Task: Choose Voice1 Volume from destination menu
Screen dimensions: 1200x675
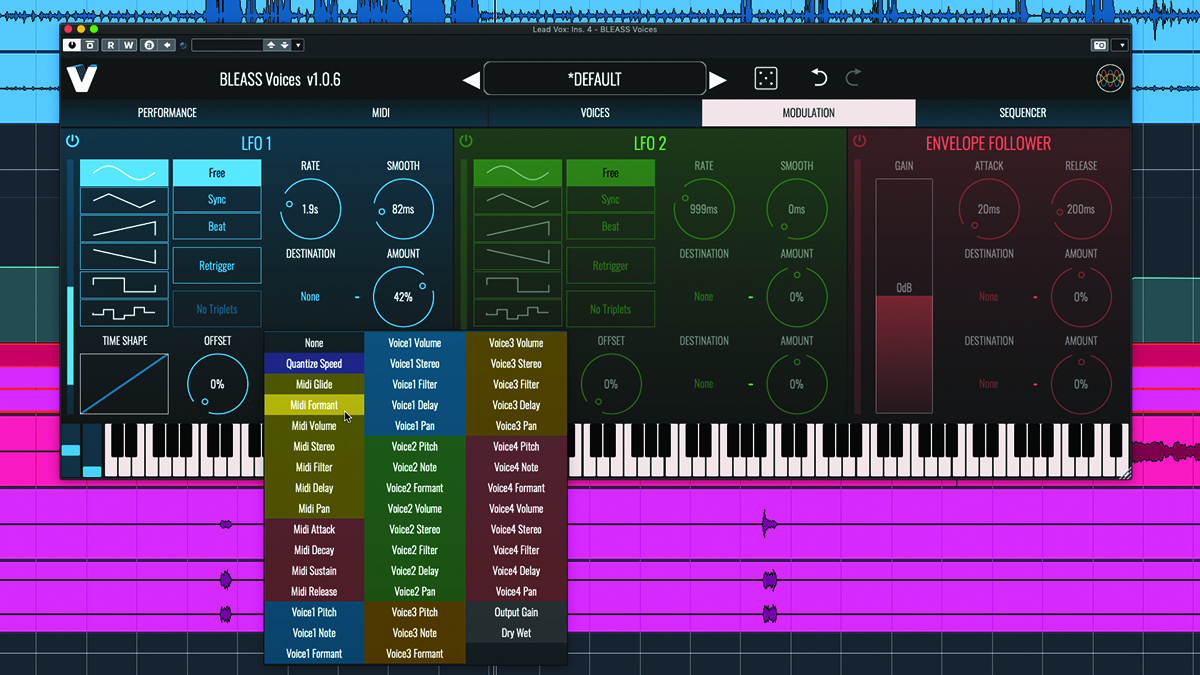Action: (415, 343)
